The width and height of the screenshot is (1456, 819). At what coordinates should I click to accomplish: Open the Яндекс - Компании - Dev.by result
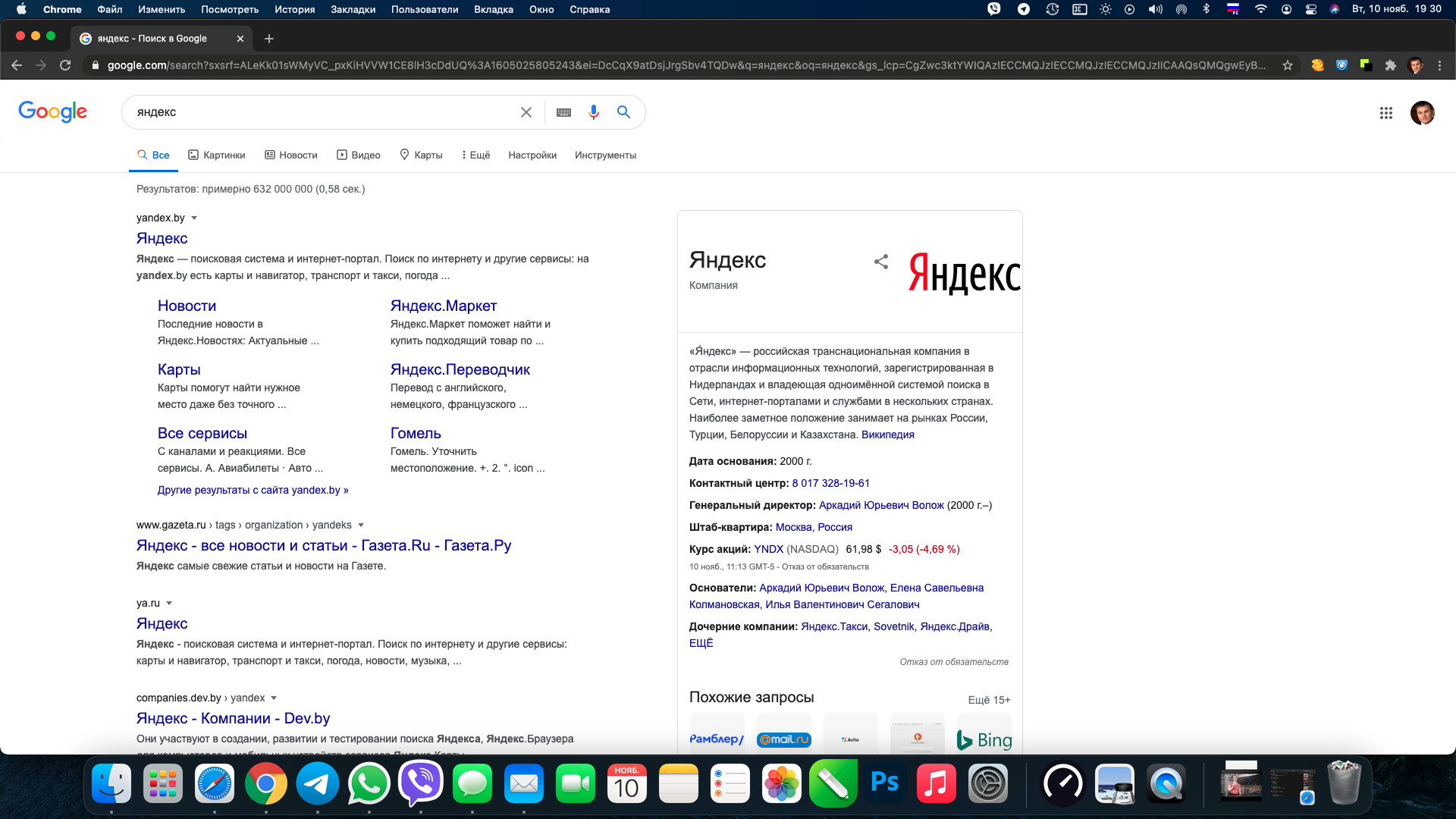233,718
